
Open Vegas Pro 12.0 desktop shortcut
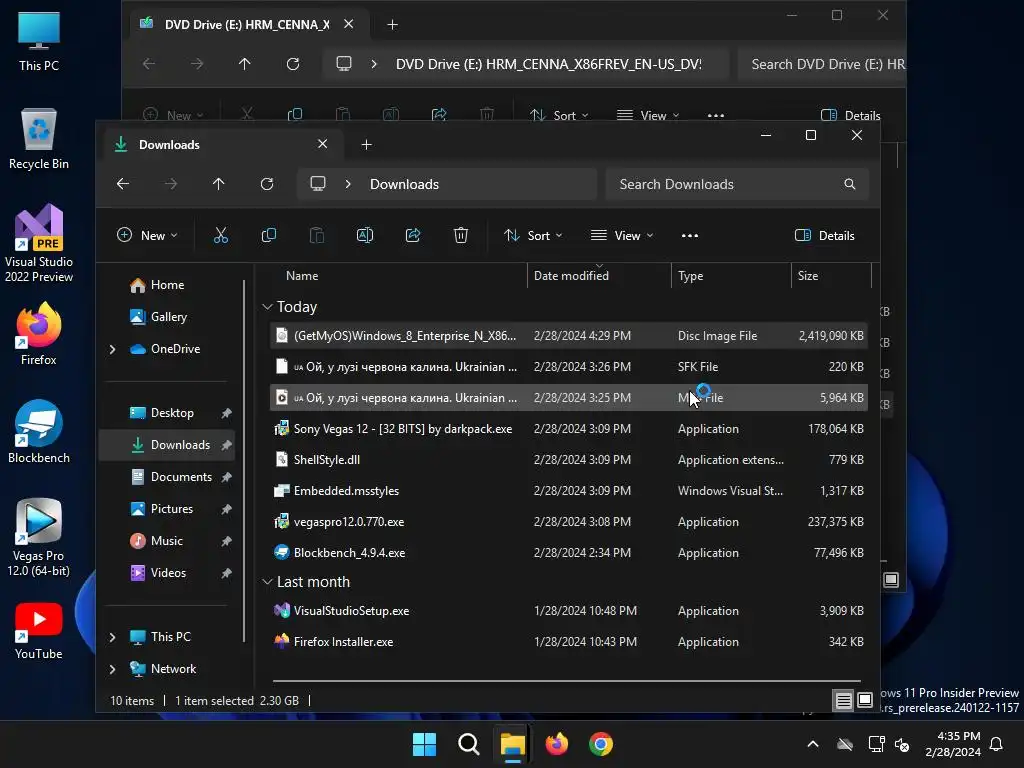pos(39,537)
